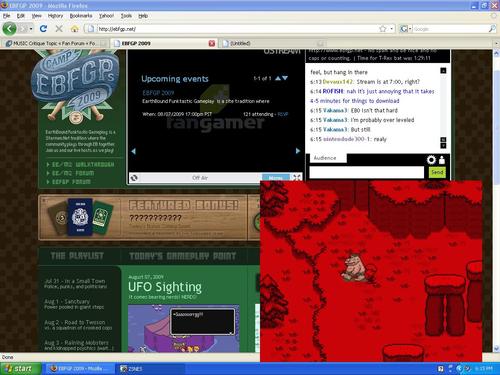Select the Audience tab in chat

(325, 158)
